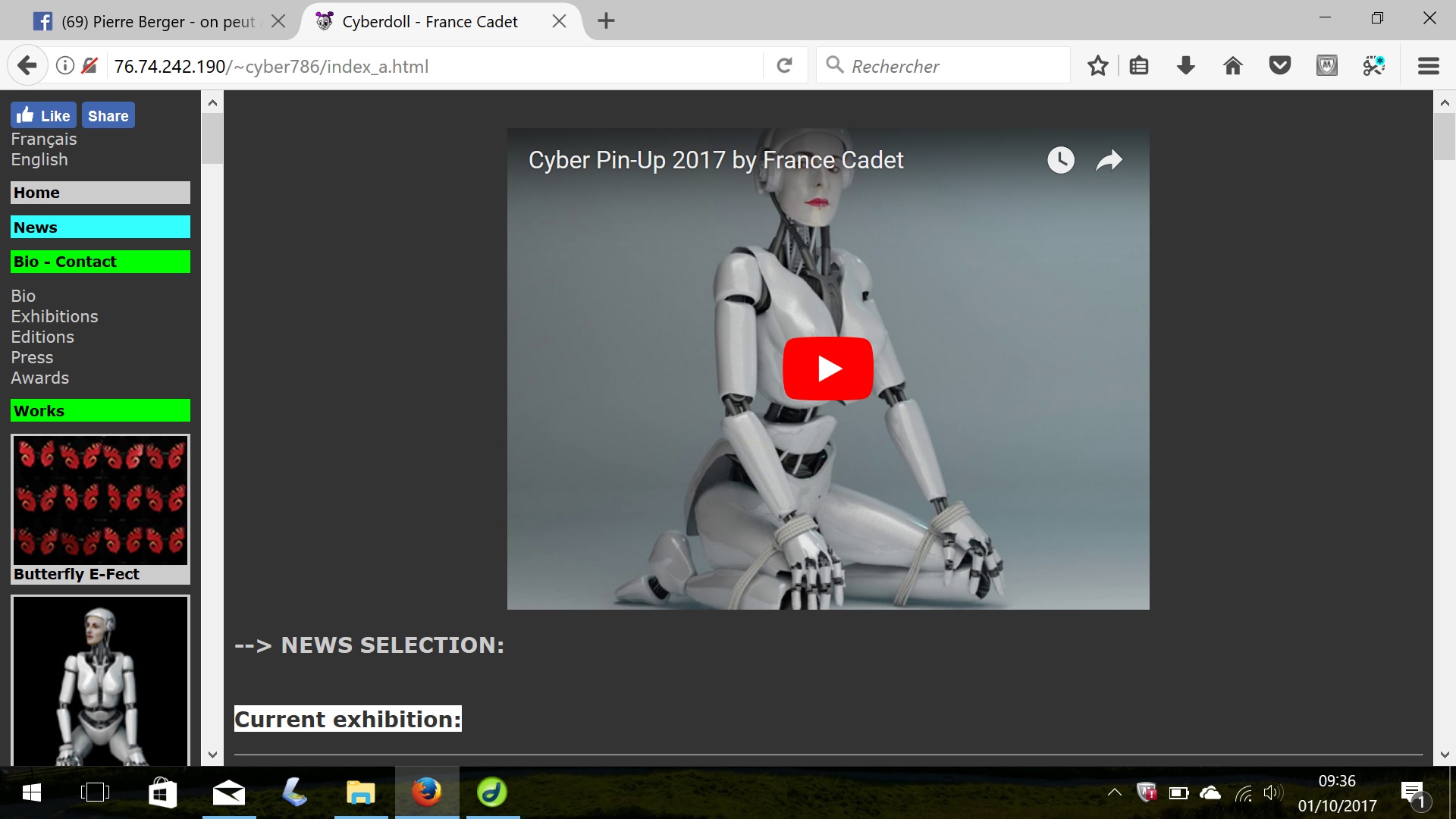Image resolution: width=1456 pixels, height=819 pixels.
Task: Show bookmarks list icon
Action: click(1139, 66)
